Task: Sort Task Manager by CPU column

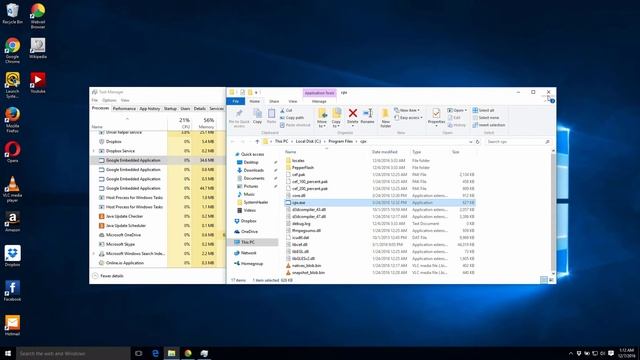Action: click(180, 123)
